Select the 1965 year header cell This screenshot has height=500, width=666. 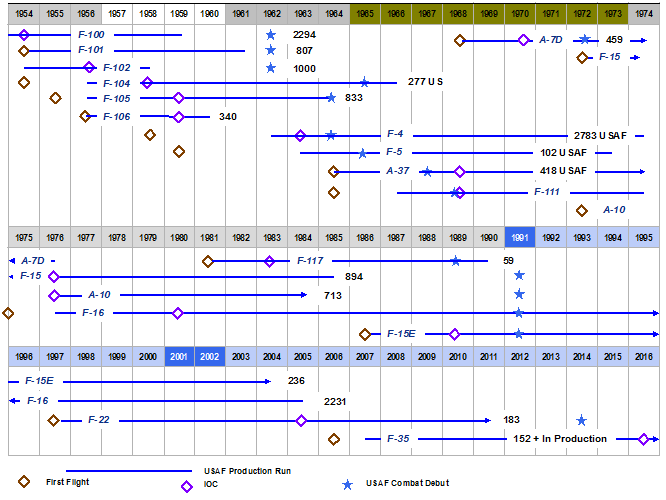(365, 15)
